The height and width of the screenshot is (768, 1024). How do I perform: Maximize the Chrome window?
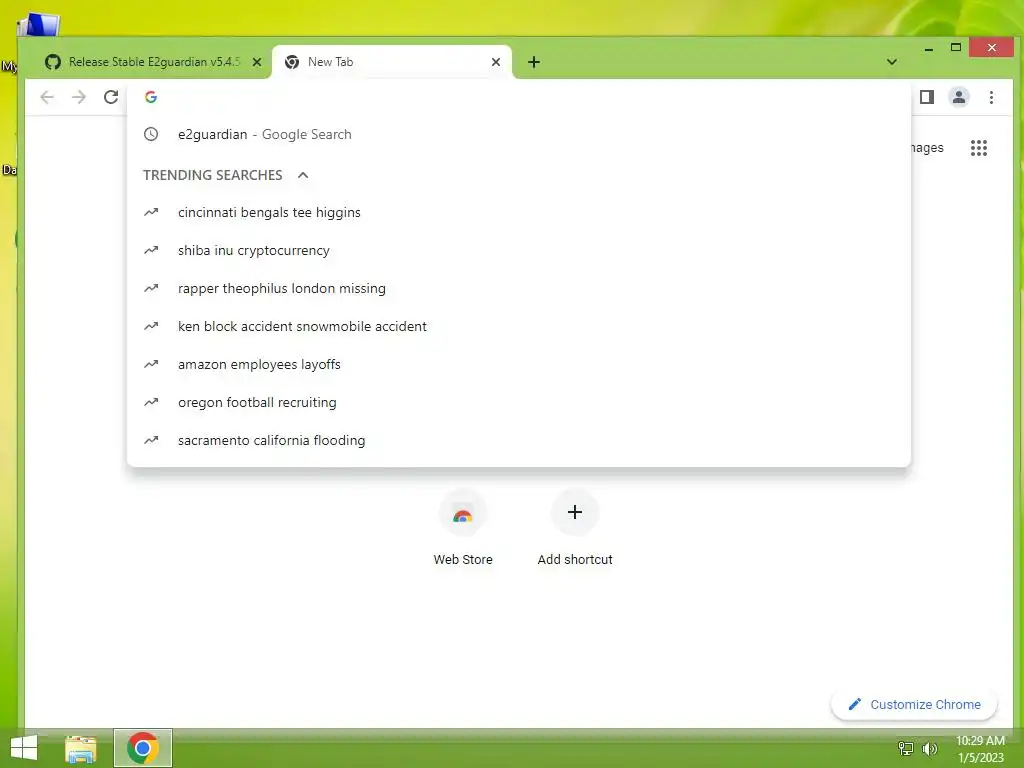[x=955, y=48]
